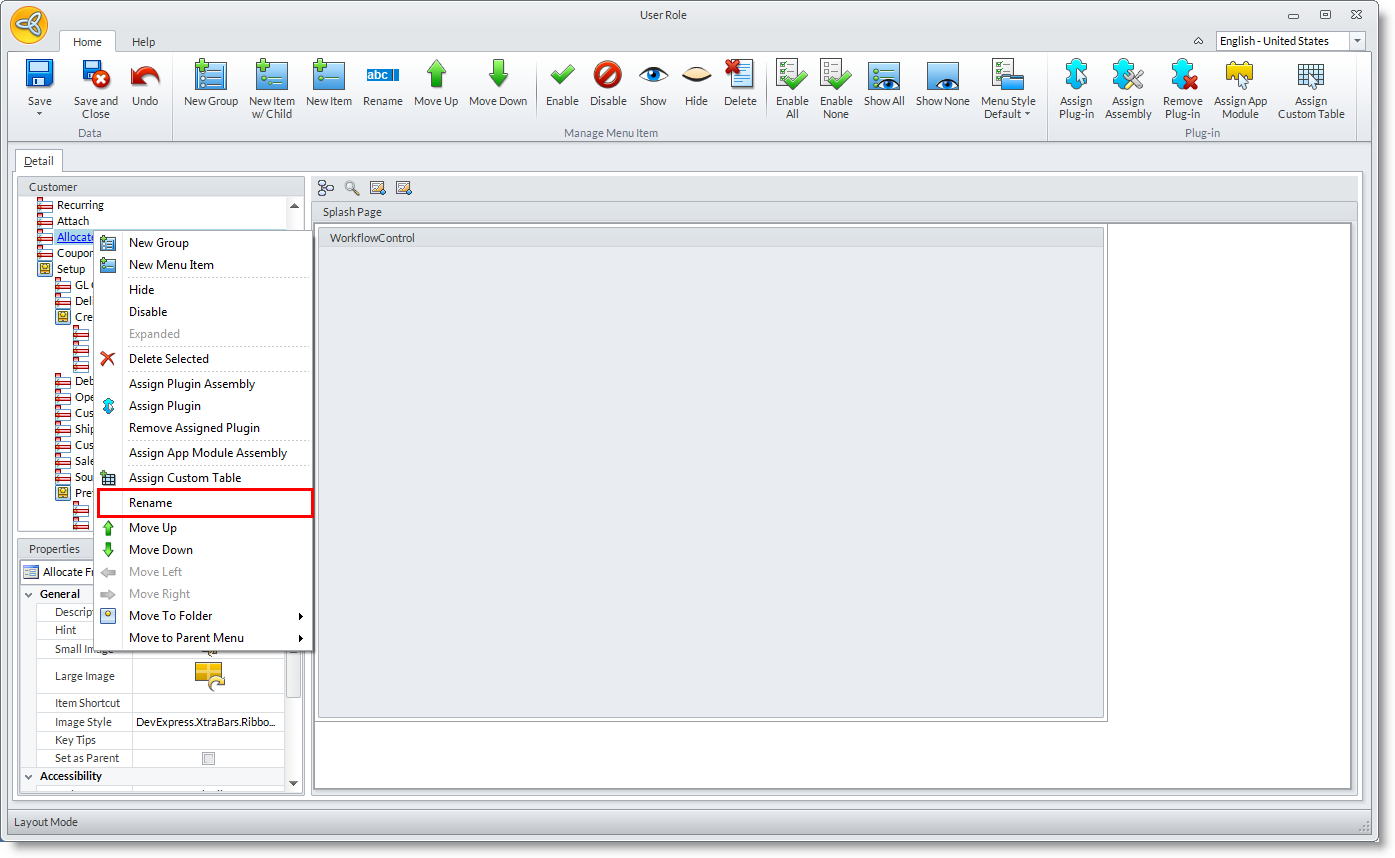Click Save and Close in ribbon
Image resolution: width=1395 pixels, height=858 pixels.
tap(96, 89)
